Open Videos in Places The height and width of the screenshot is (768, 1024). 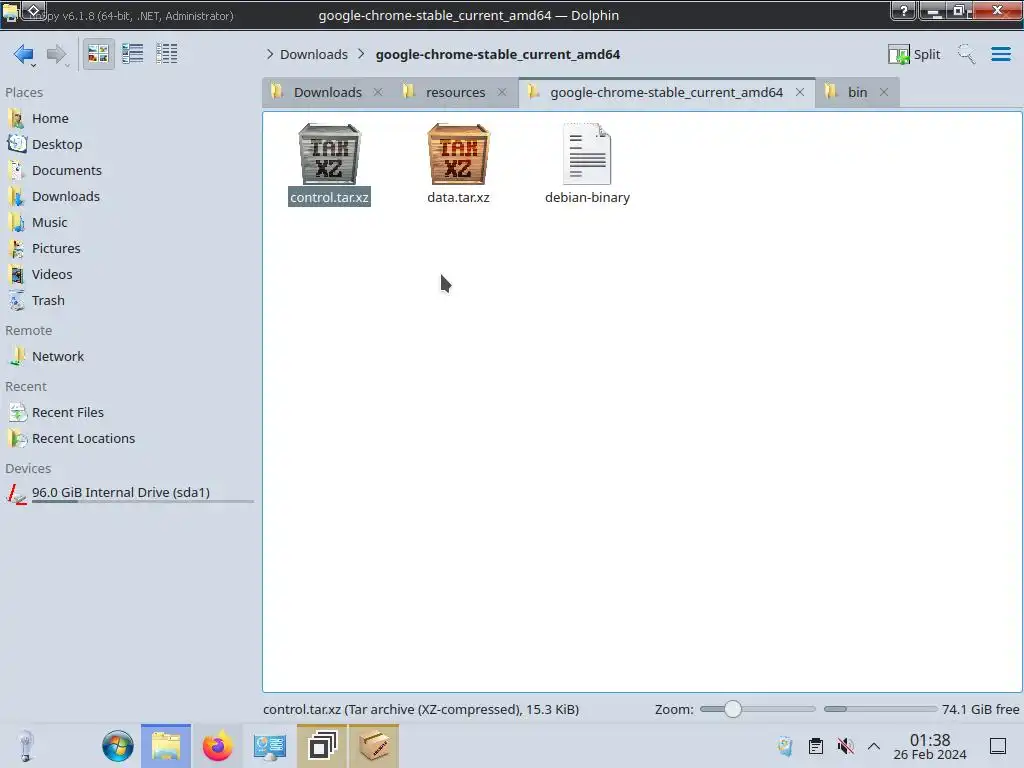point(52,275)
